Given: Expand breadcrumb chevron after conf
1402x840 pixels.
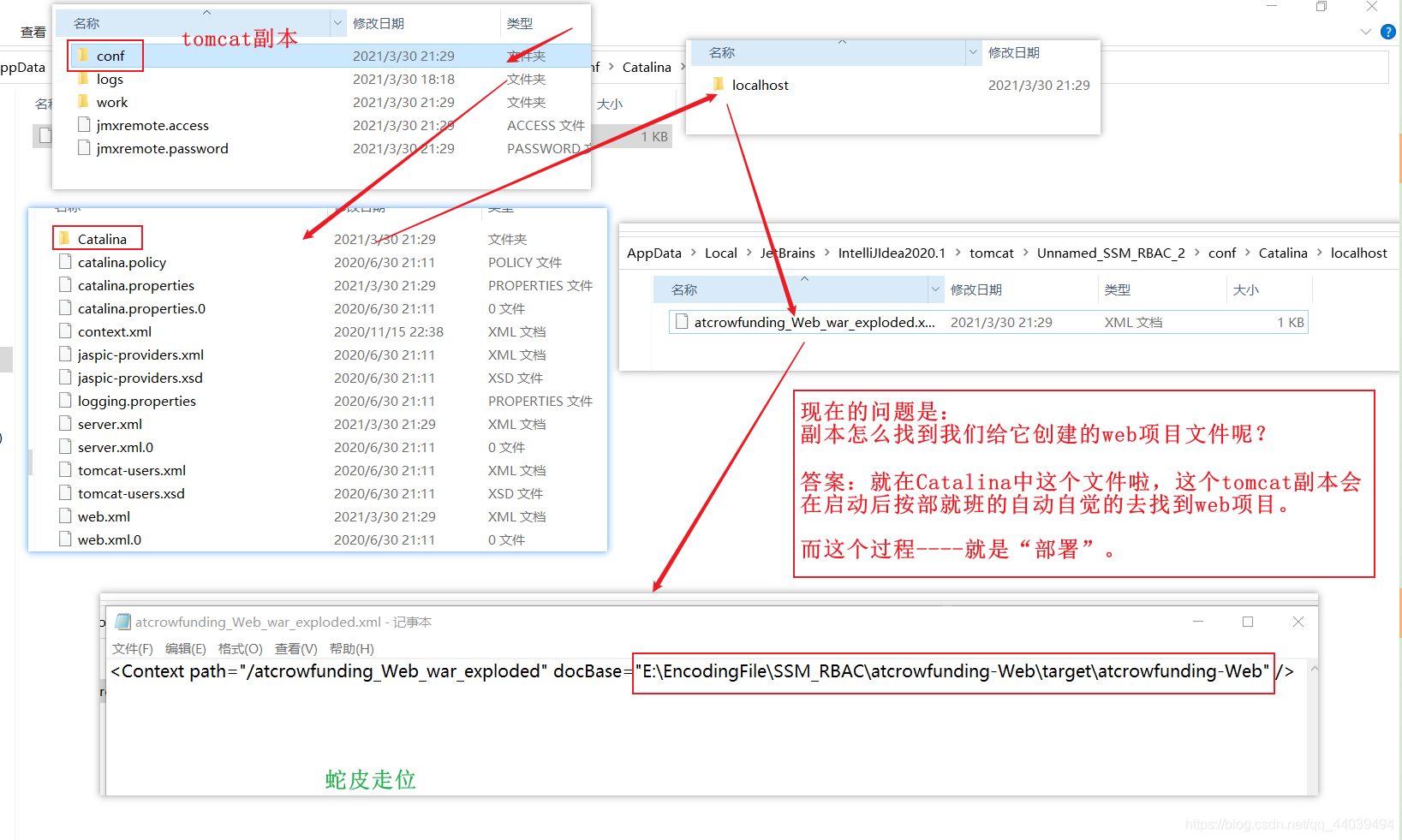Looking at the screenshot, I should pos(1247,253).
